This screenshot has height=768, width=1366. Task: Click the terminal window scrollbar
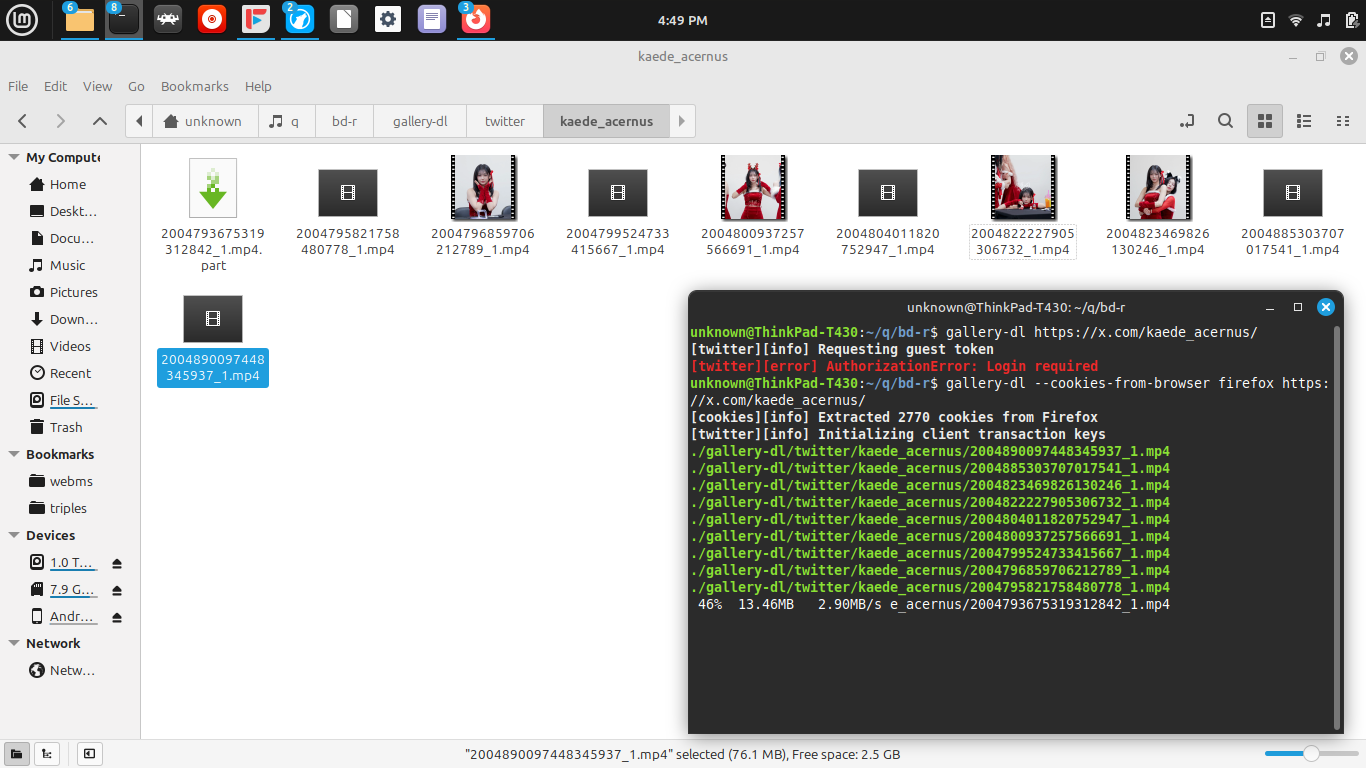(1338, 527)
